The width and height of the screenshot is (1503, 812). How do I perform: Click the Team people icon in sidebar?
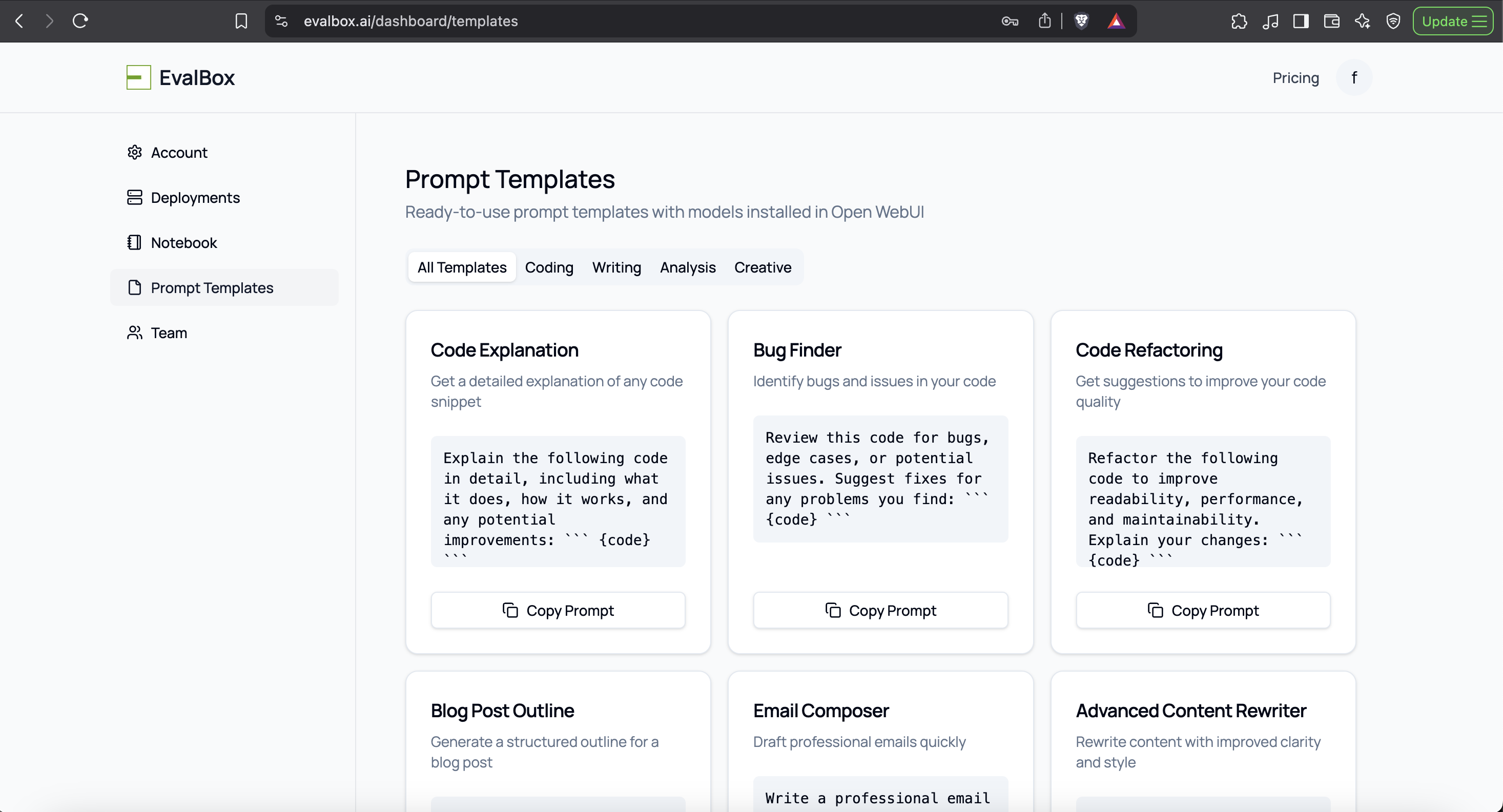click(135, 332)
